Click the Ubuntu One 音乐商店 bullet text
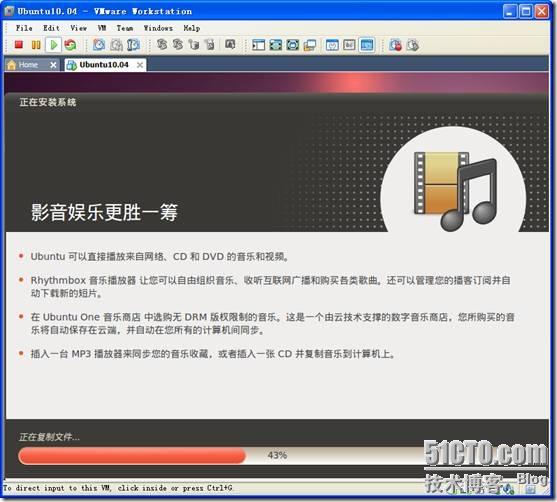 272,324
